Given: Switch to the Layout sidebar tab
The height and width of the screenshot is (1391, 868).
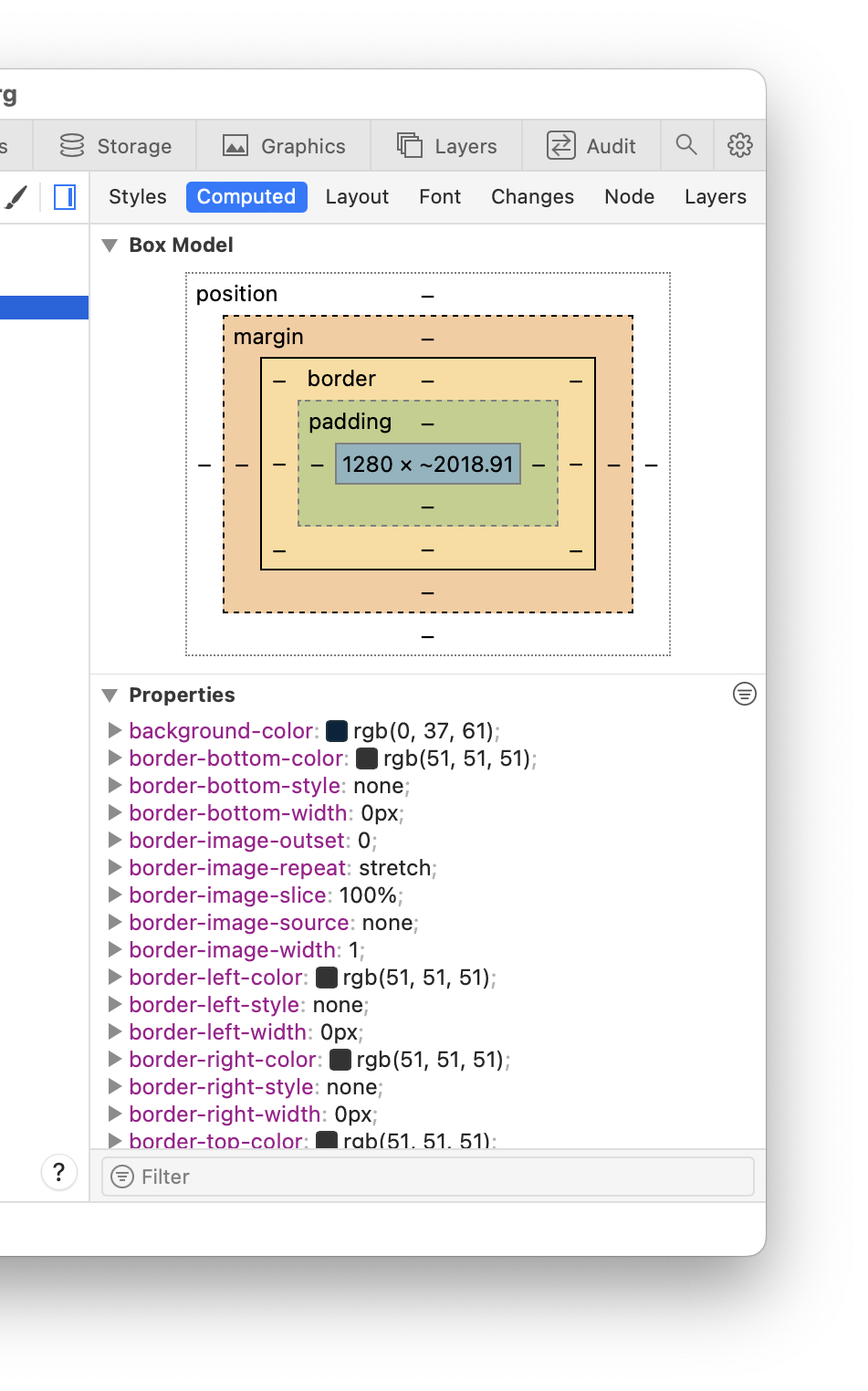Looking at the screenshot, I should 357,197.
